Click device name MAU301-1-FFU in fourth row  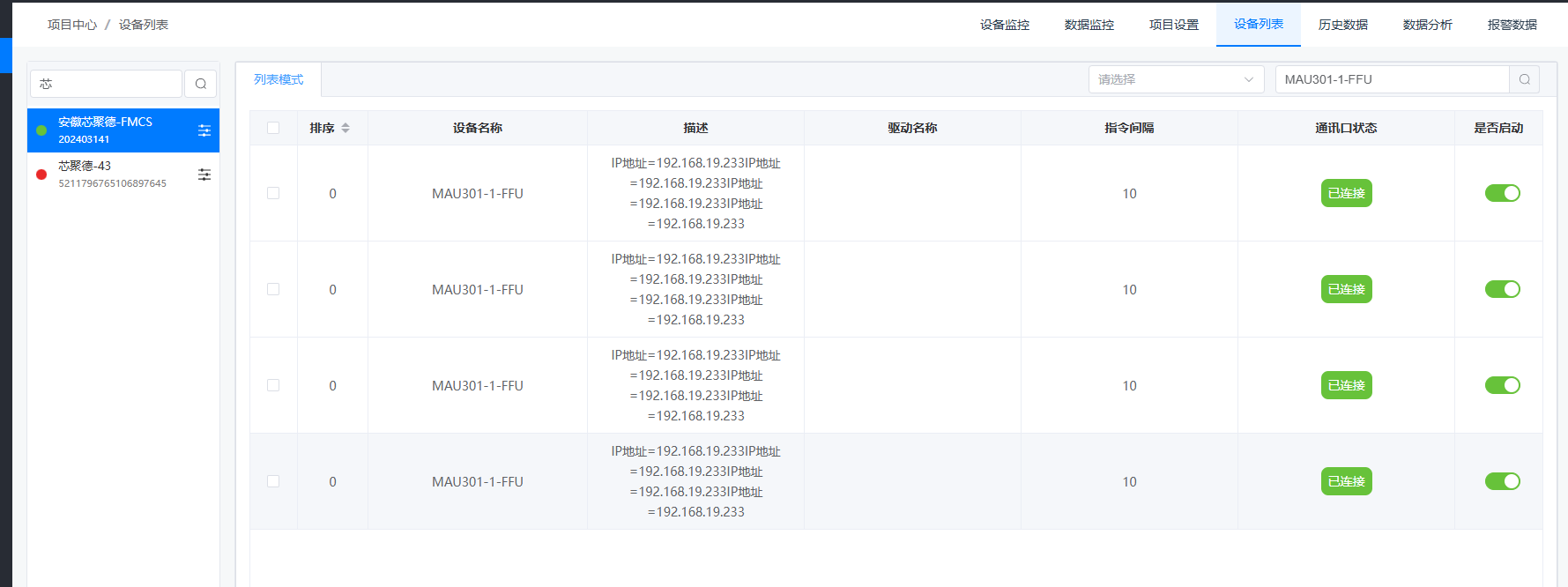coord(478,482)
